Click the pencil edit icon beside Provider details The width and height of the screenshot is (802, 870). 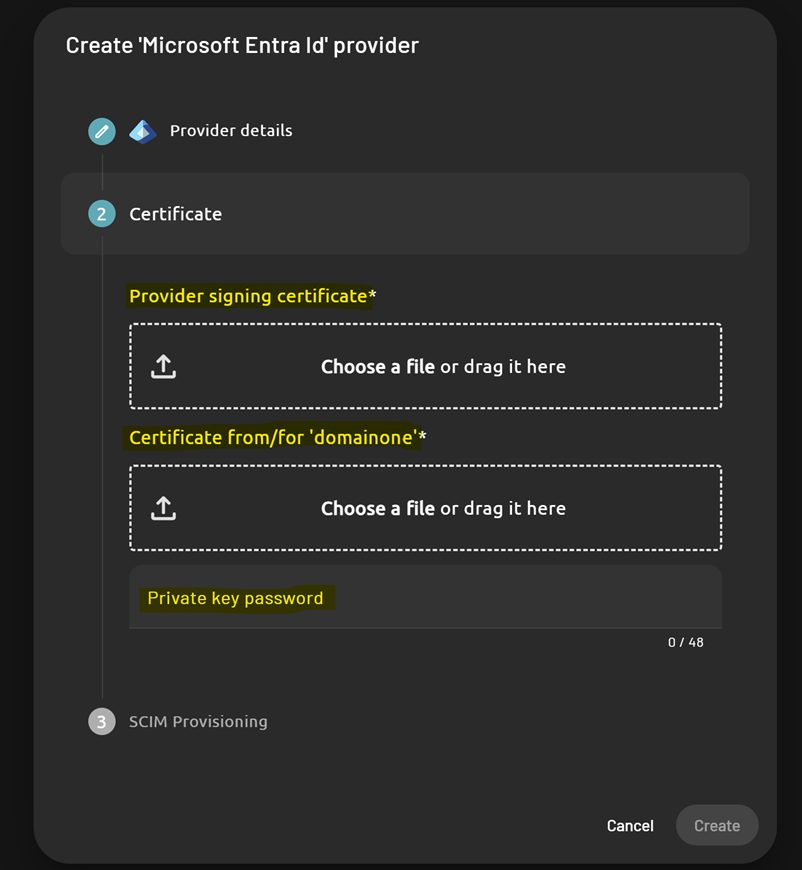coord(101,131)
